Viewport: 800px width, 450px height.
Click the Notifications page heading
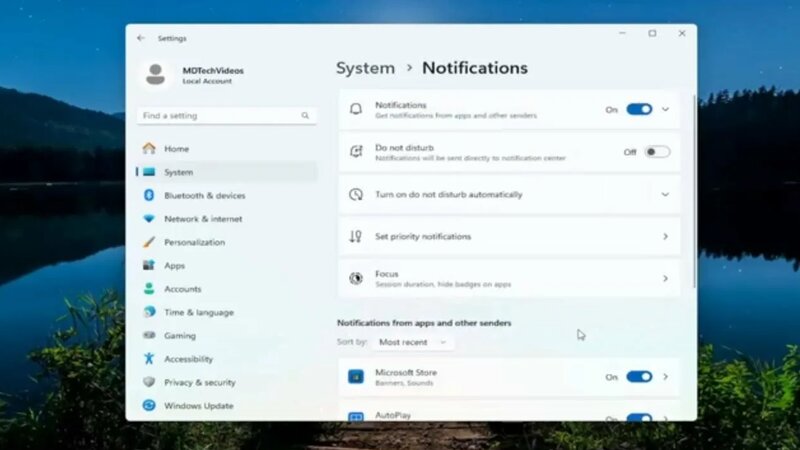click(474, 68)
